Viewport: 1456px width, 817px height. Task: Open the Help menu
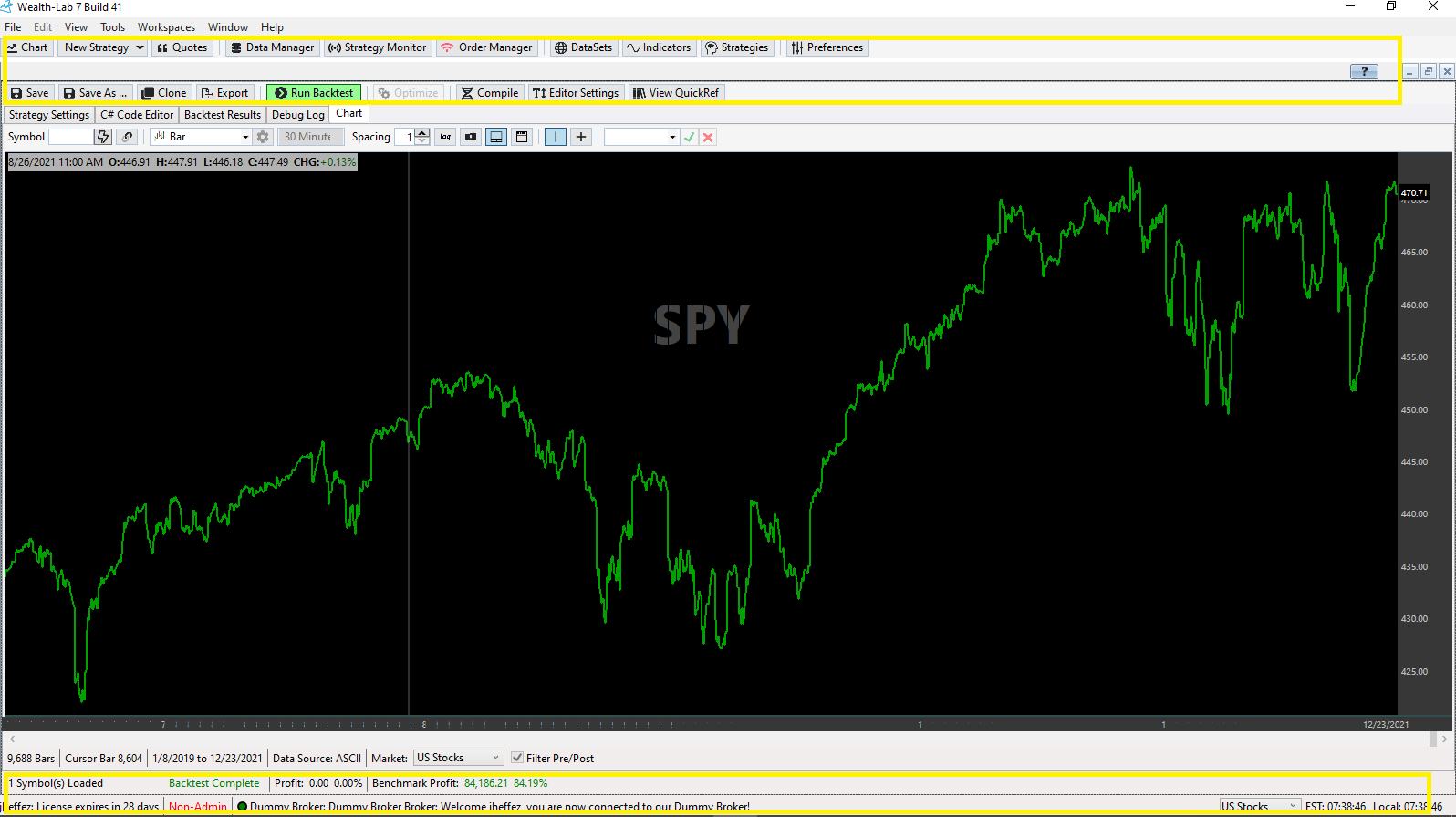tap(272, 27)
